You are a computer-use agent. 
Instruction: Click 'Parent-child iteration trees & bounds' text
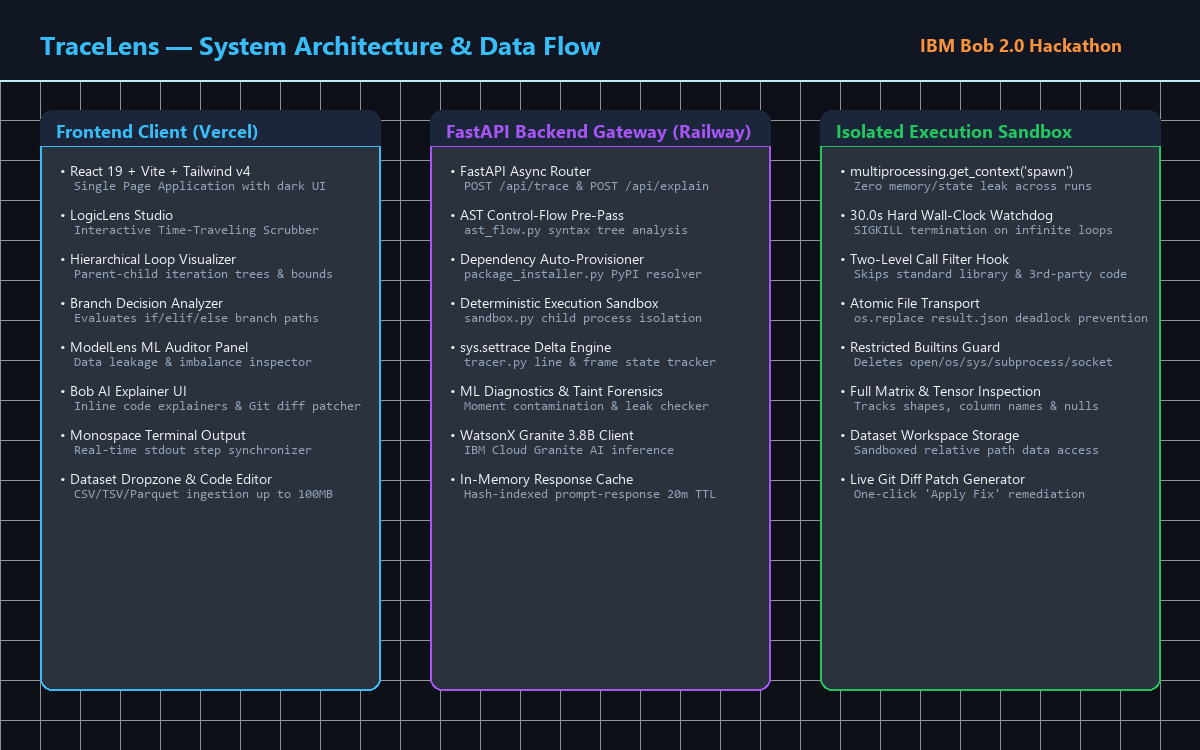203,274
